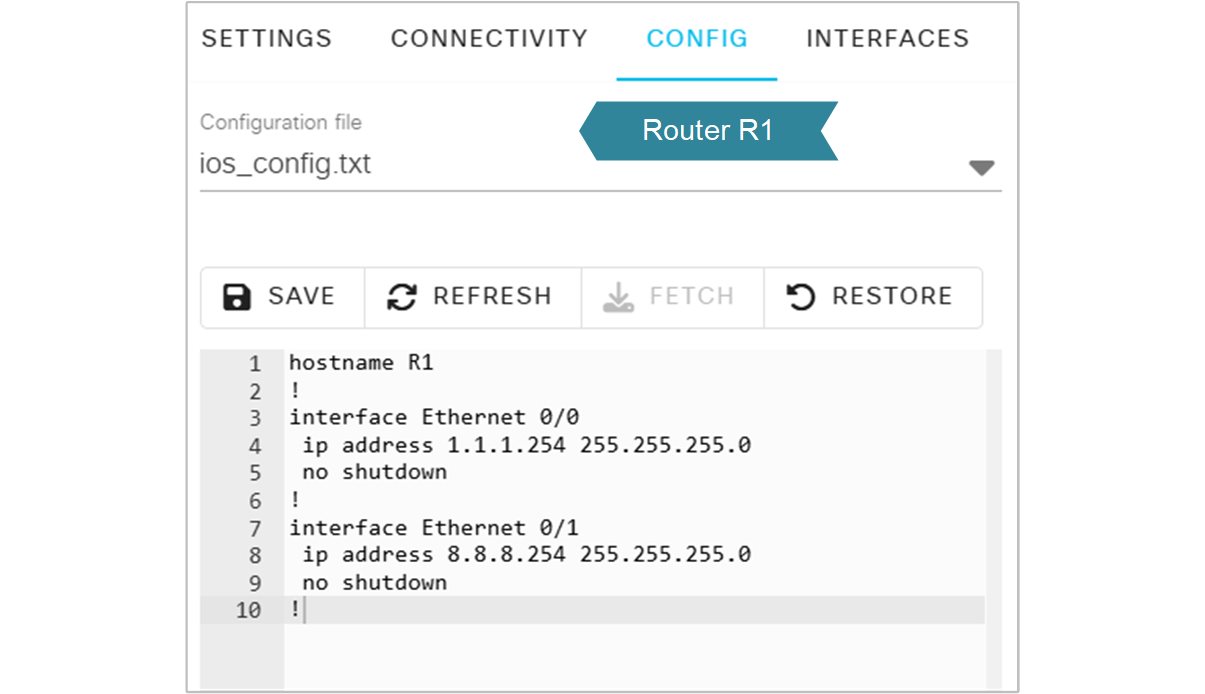
Task: Click 'no shutdown' on line 9
Action: coord(374,582)
